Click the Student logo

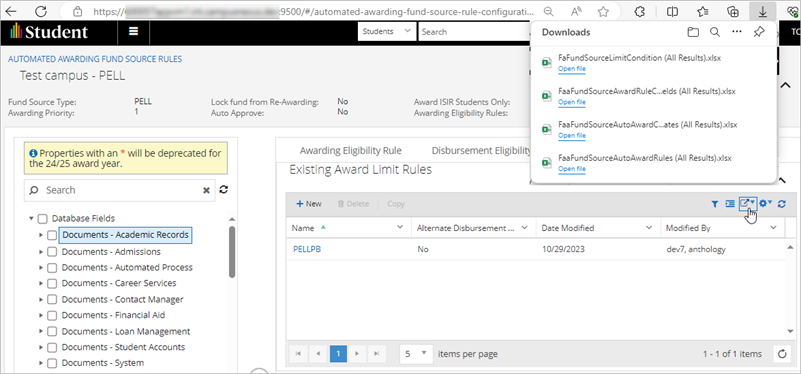coord(49,32)
